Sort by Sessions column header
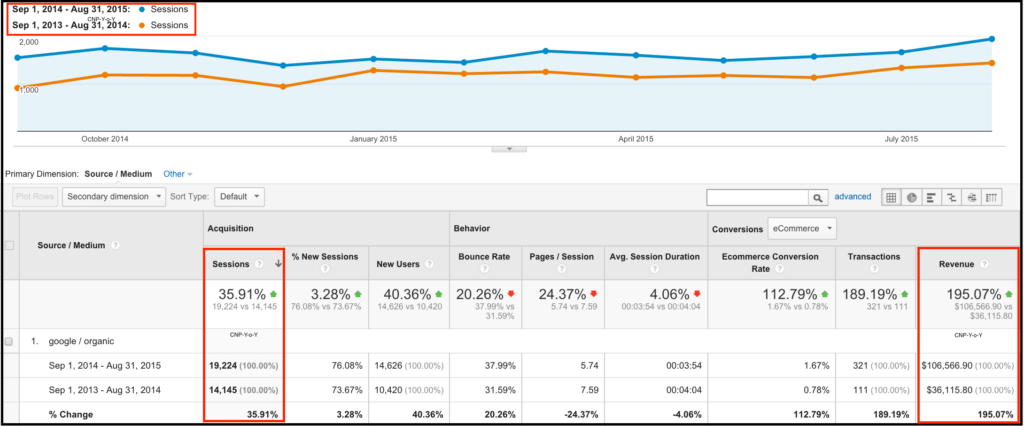1024x426 pixels. pyautogui.click(x=231, y=264)
